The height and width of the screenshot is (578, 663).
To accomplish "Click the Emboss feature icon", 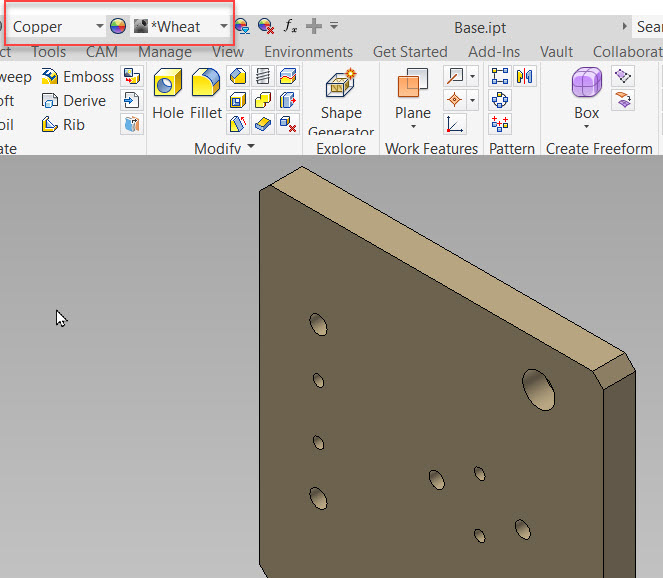I will 50,77.
